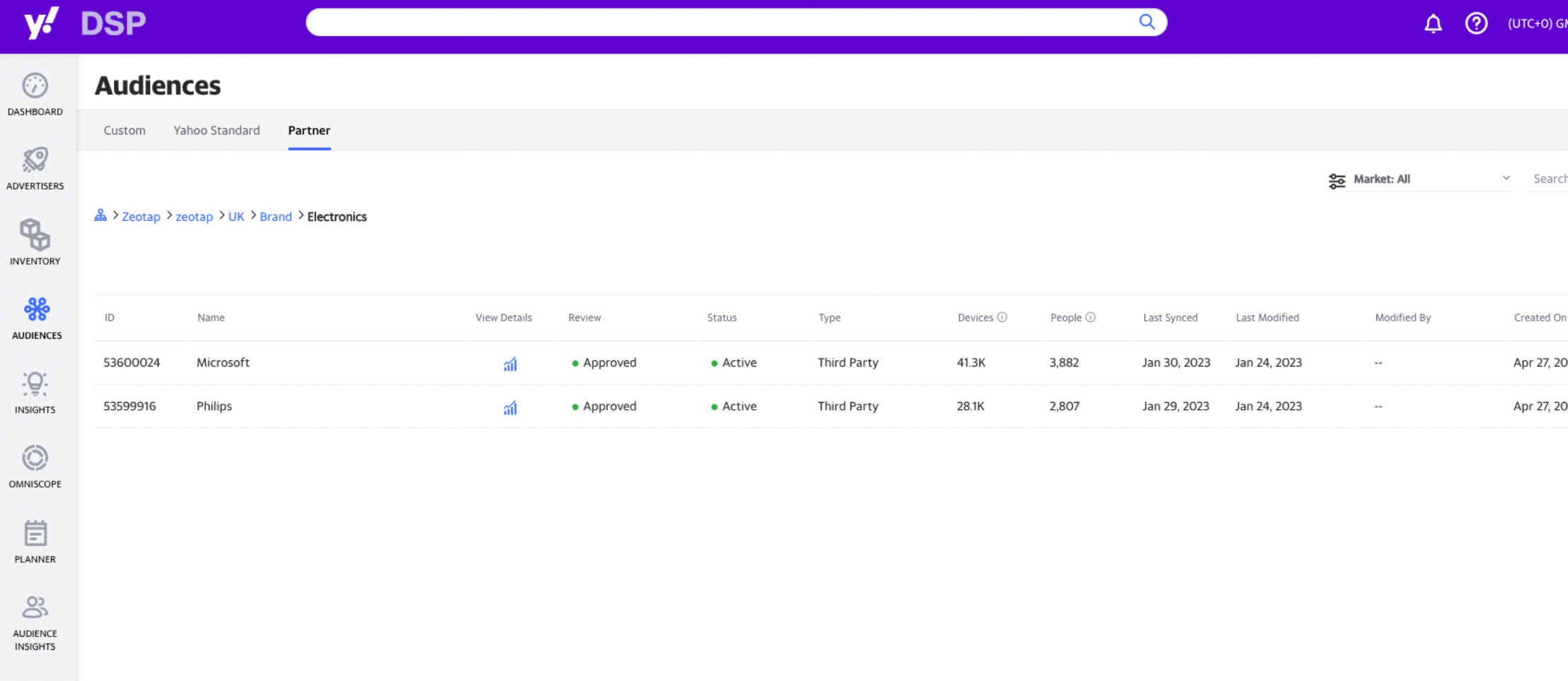Open the Insights lightbulb icon

coord(35,384)
